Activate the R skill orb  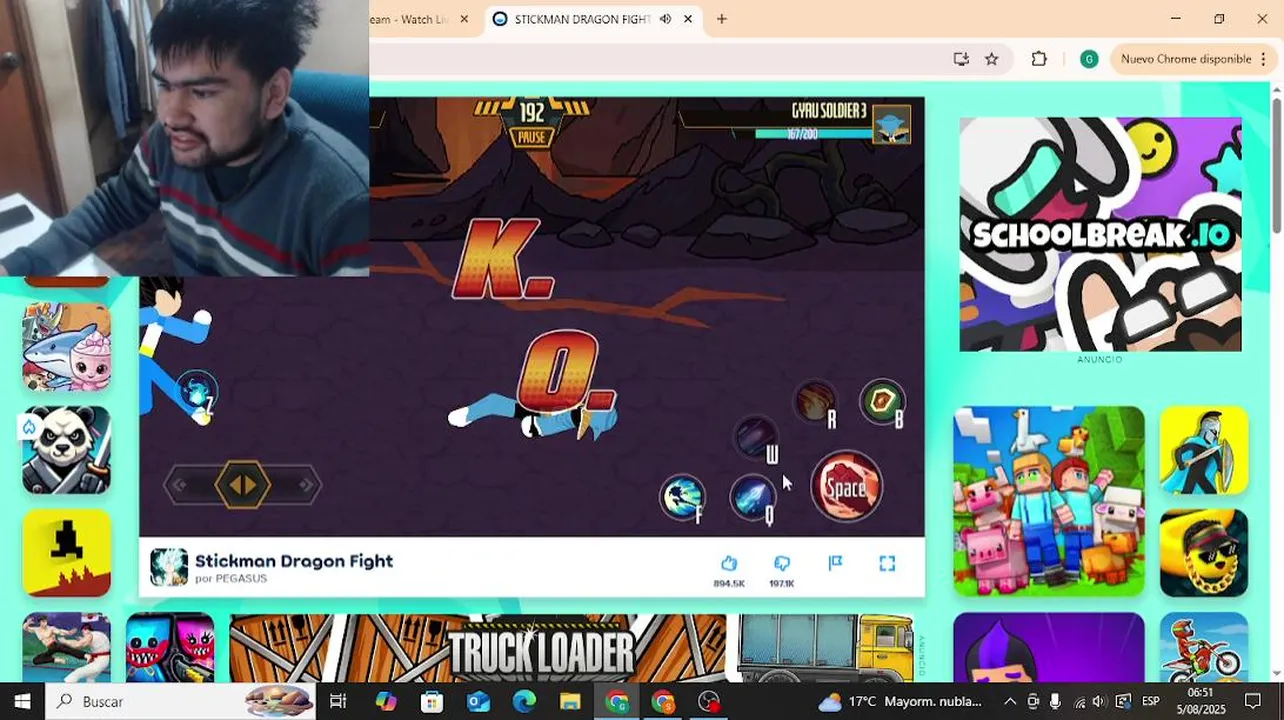coord(816,402)
